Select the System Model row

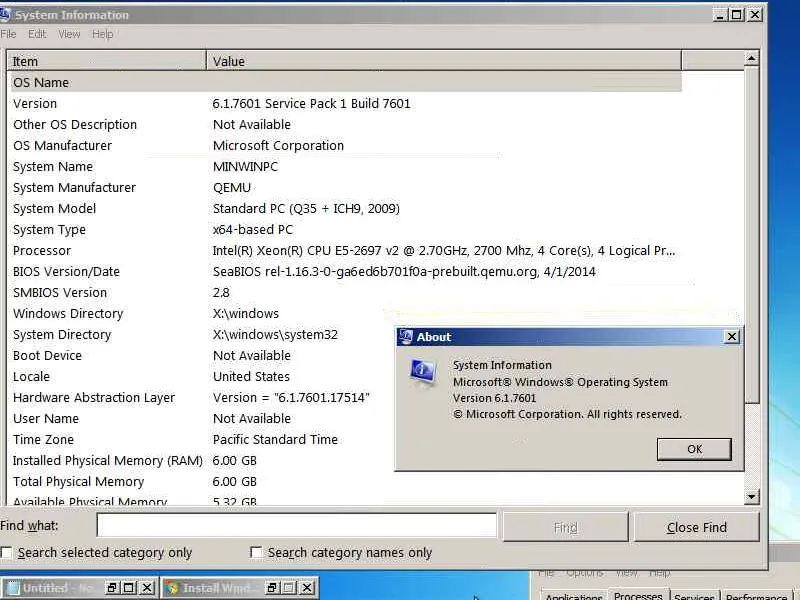pyautogui.click(x=346, y=208)
